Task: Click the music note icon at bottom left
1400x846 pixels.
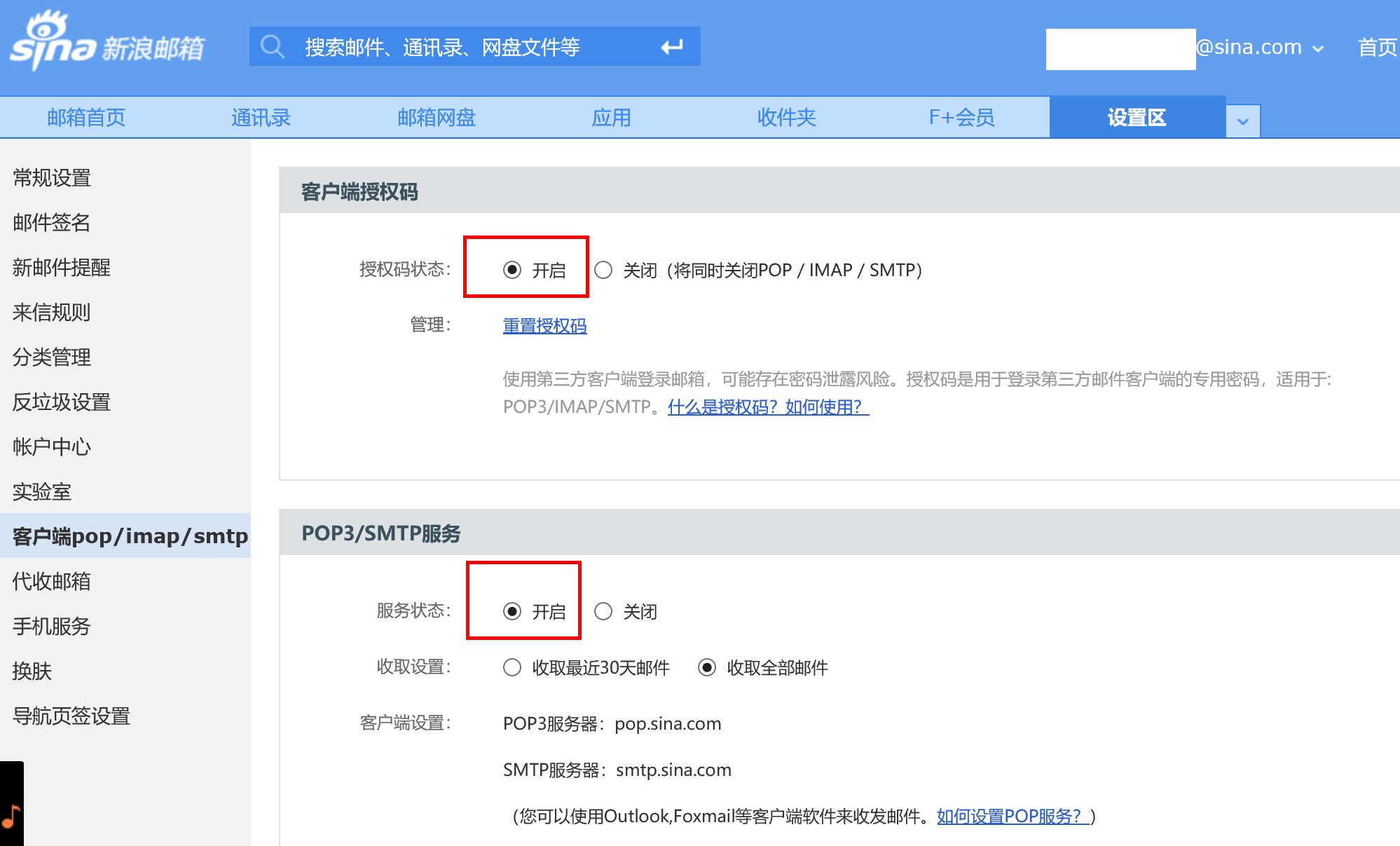Action: [11, 815]
